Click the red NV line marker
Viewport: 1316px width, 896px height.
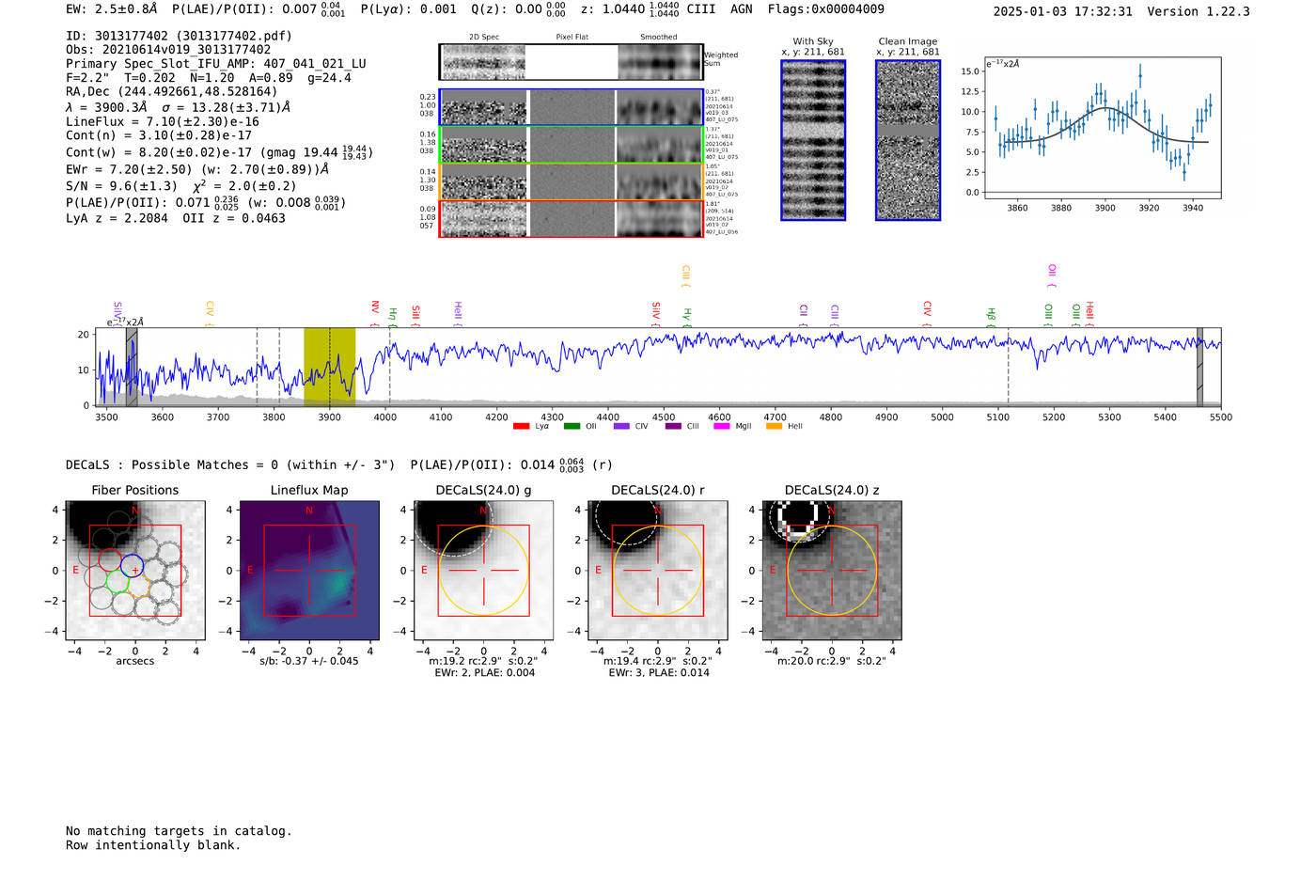[375, 314]
